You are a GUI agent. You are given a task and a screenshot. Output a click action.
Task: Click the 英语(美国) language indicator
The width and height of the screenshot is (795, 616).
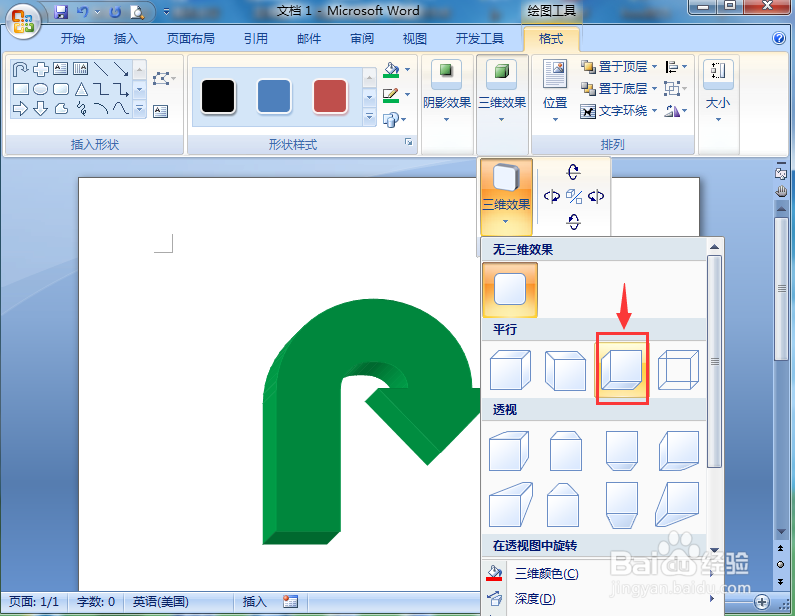click(161, 602)
